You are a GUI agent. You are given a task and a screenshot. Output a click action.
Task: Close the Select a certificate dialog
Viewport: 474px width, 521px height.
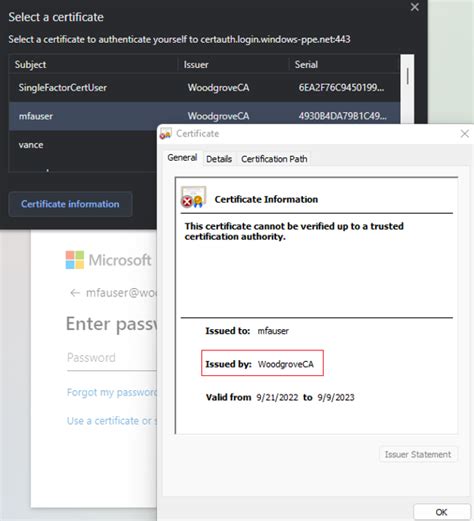[415, 7]
